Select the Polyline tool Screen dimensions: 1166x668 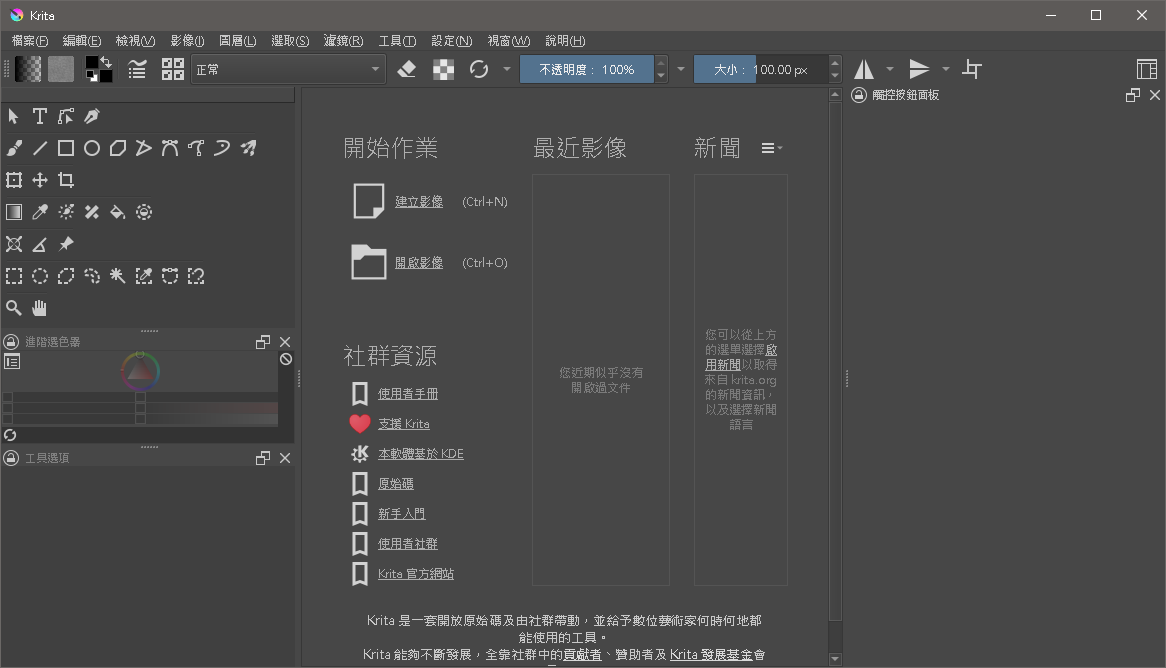[x=144, y=148]
